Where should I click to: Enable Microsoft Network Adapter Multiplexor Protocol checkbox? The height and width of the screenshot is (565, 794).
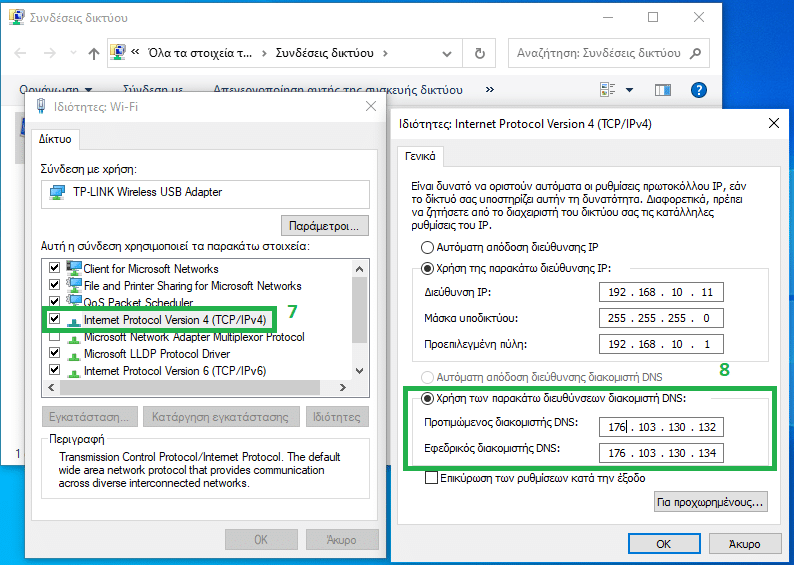[55, 336]
